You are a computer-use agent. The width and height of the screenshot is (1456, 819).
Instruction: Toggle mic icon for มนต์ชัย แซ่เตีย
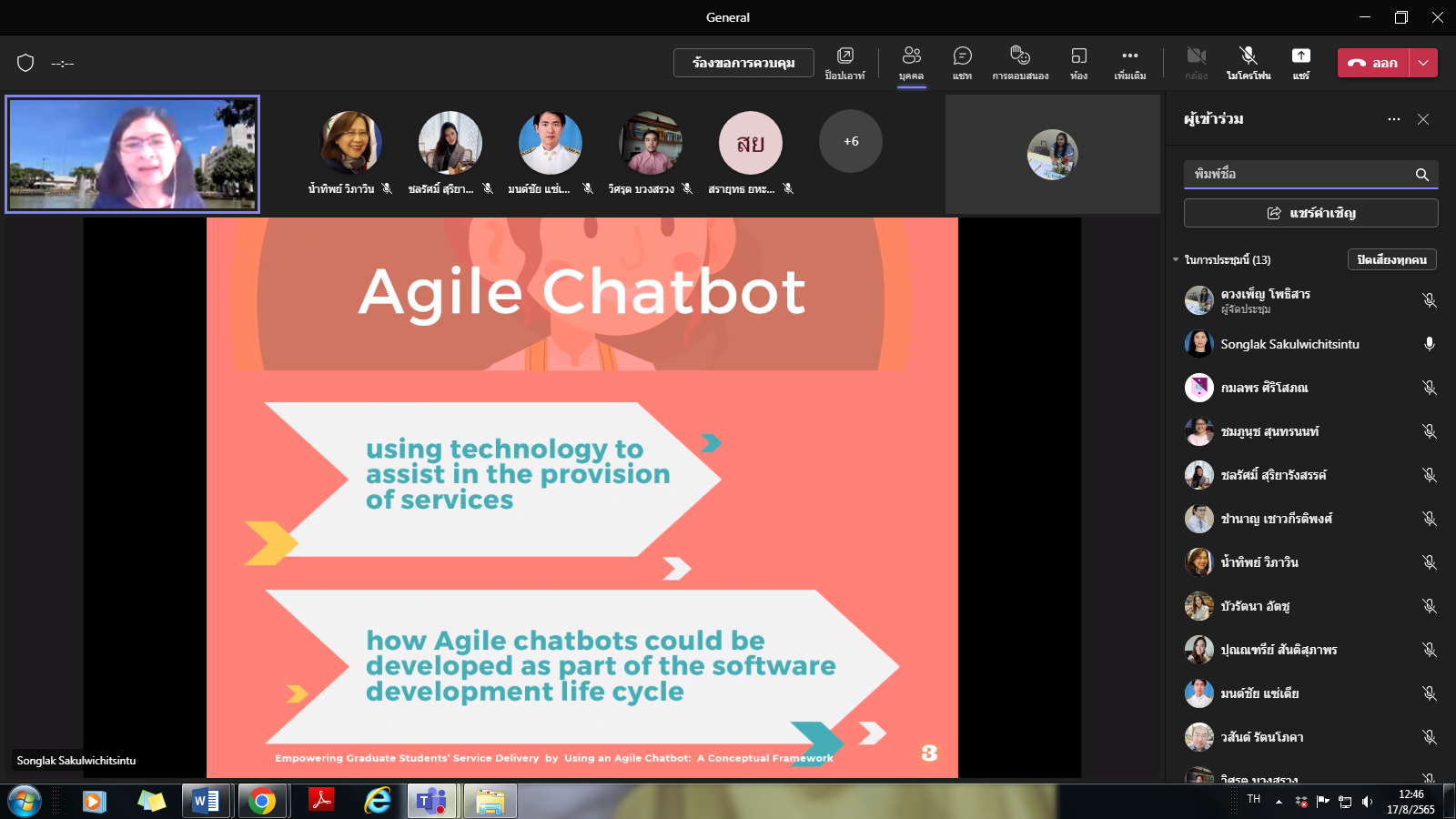[1430, 693]
